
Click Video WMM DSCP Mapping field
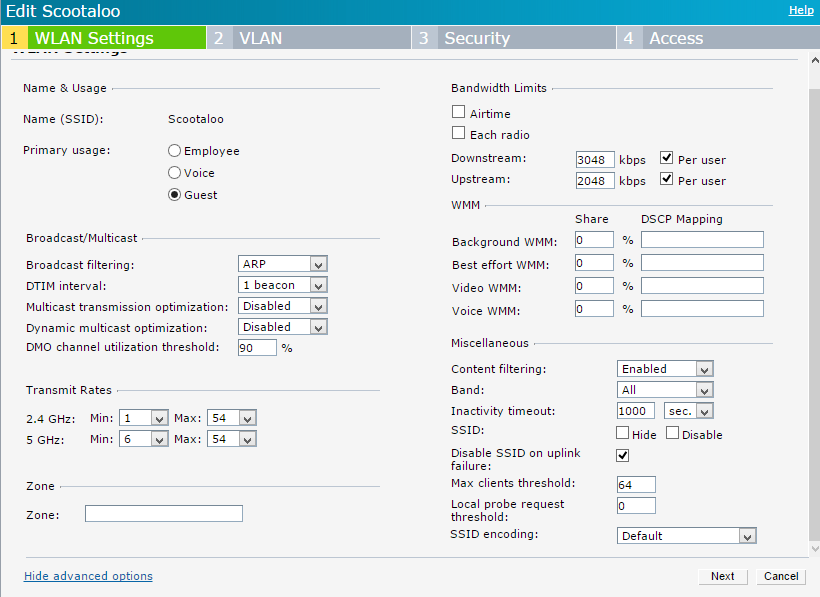tap(702, 286)
